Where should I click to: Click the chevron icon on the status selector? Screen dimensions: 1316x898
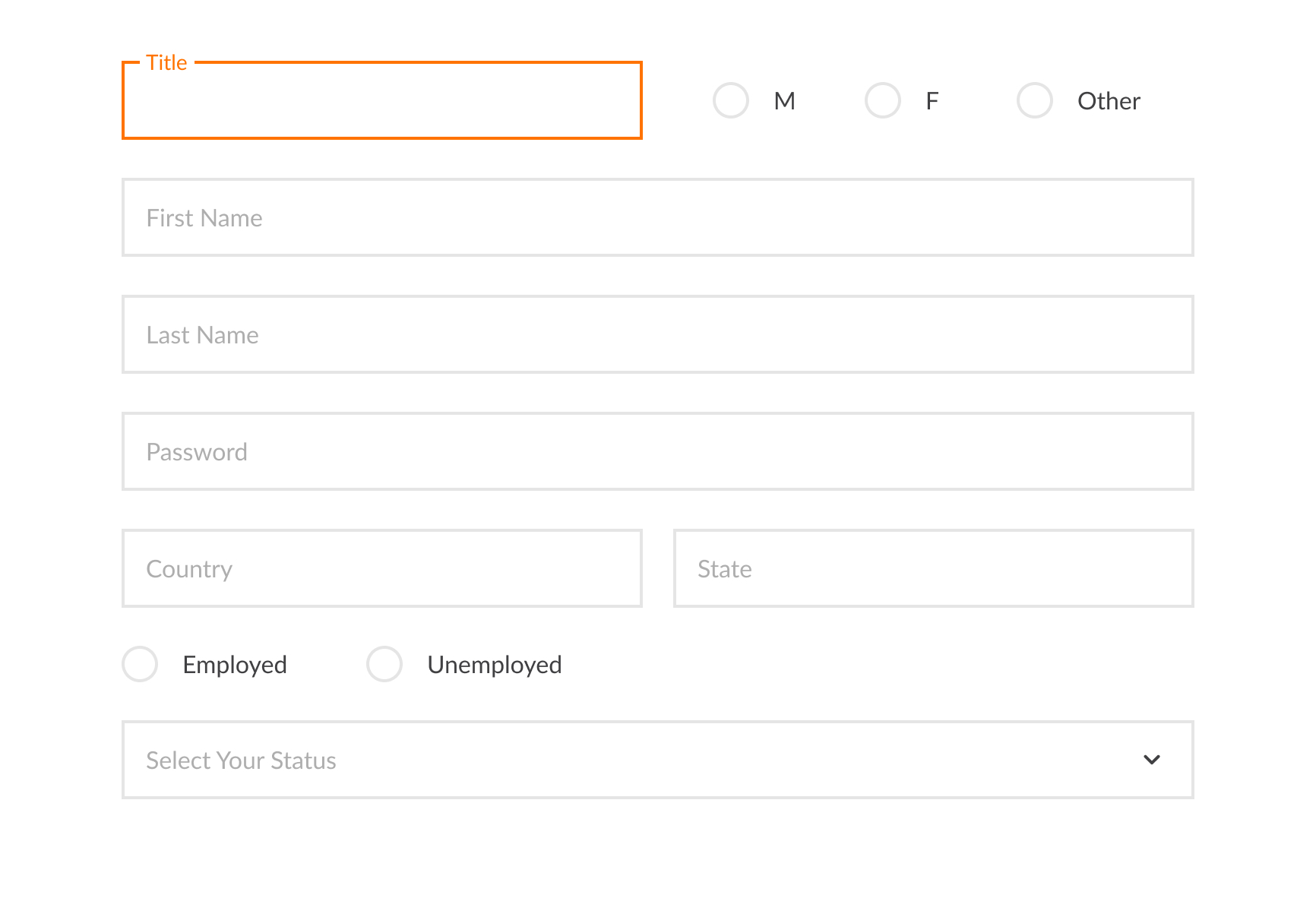click(1151, 760)
